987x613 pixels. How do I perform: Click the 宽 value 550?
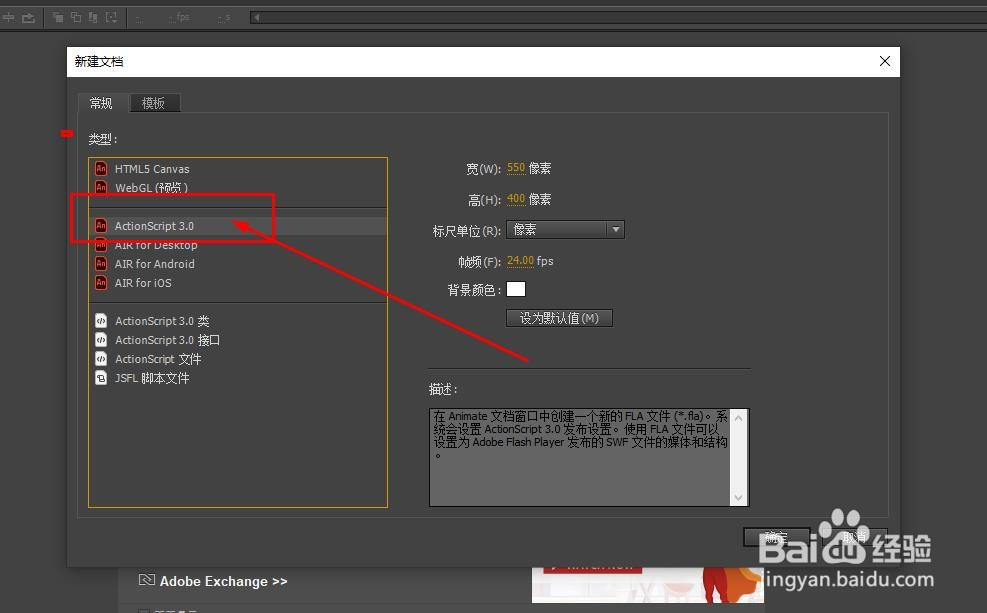[x=516, y=168]
